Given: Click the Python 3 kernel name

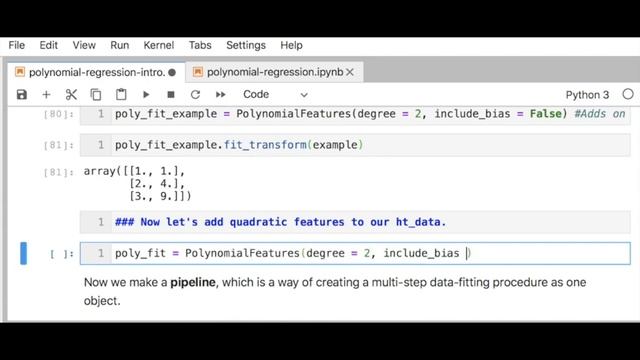Looking at the screenshot, I should coord(587,95).
